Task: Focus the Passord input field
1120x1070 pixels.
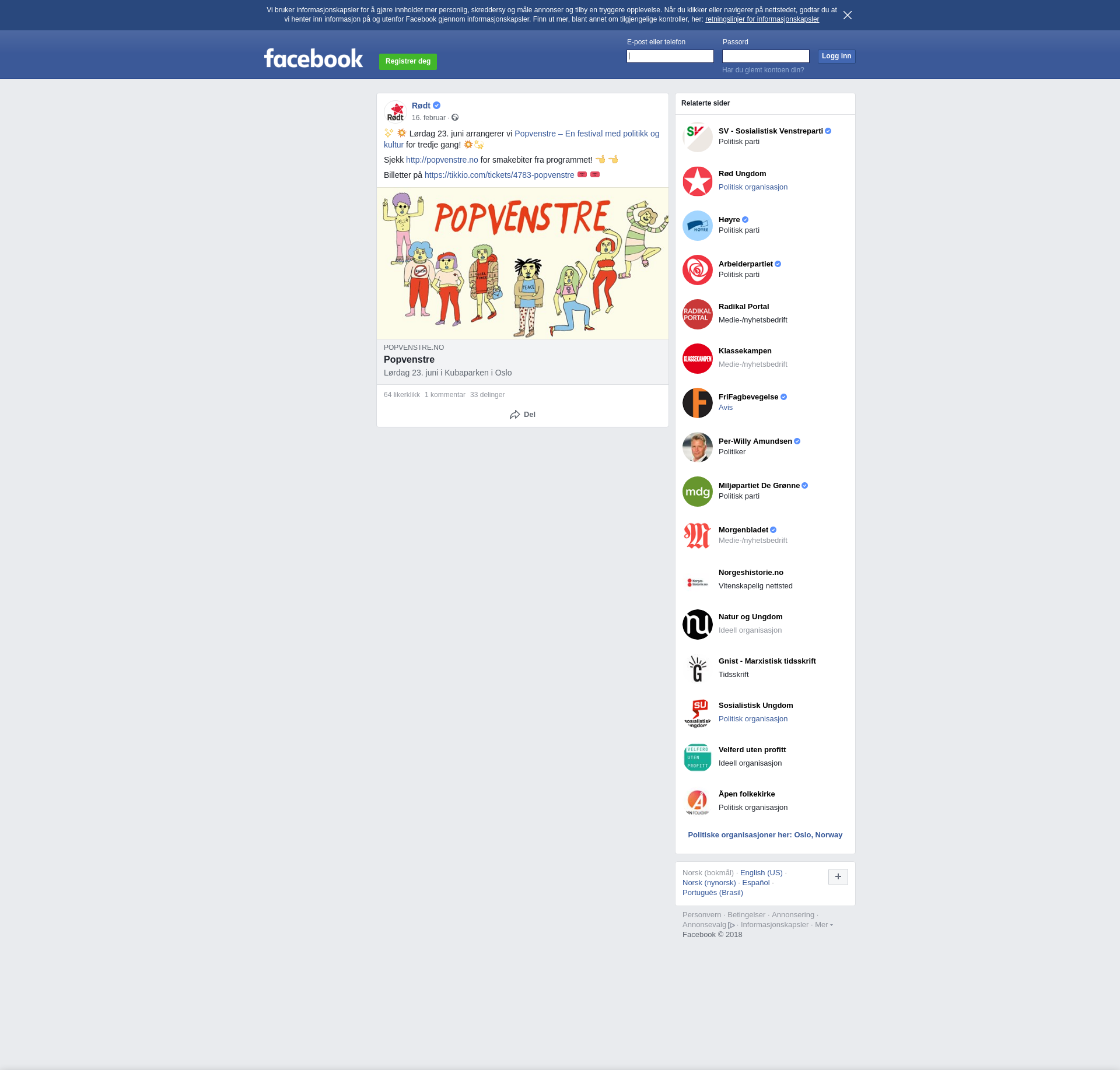Action: pos(766,56)
